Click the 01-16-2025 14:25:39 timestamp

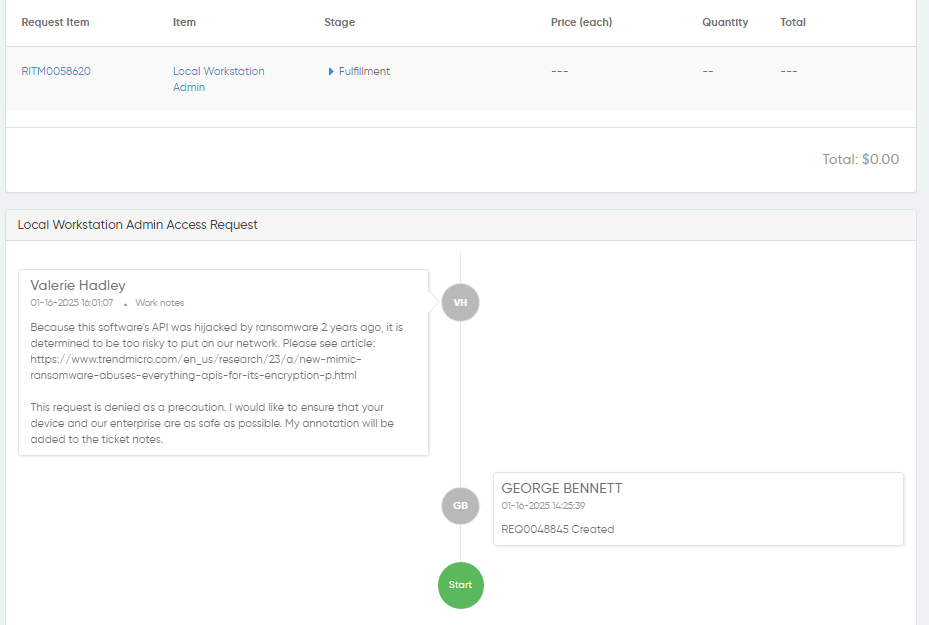click(543, 506)
